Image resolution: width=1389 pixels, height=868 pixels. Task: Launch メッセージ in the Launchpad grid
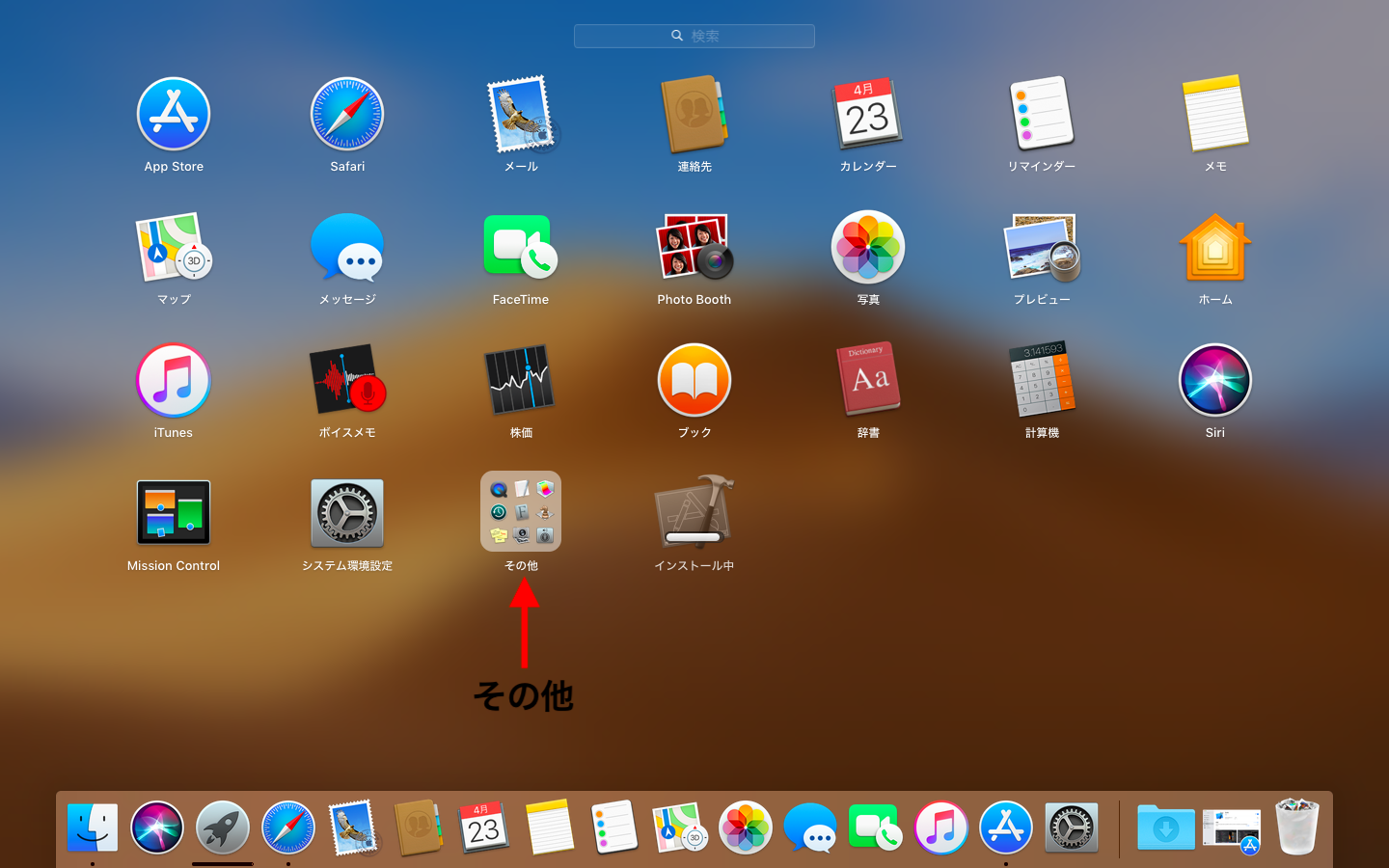(x=347, y=247)
